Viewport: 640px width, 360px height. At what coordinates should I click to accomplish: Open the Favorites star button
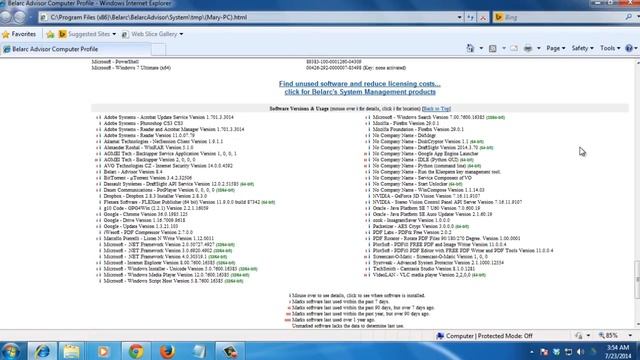click(19, 34)
